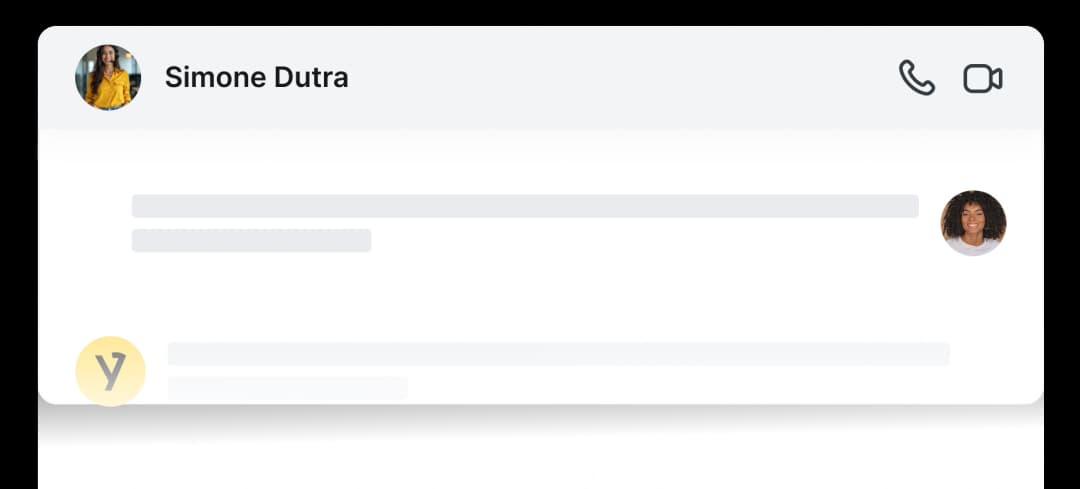This screenshot has width=1080, height=489.
Task: Click header area left of Simone's photo
Action: click(x=55, y=78)
